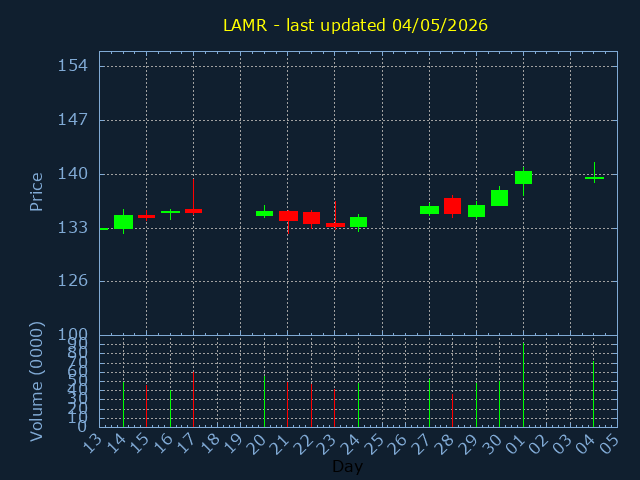Select the red candlestick for day 21

(288, 216)
